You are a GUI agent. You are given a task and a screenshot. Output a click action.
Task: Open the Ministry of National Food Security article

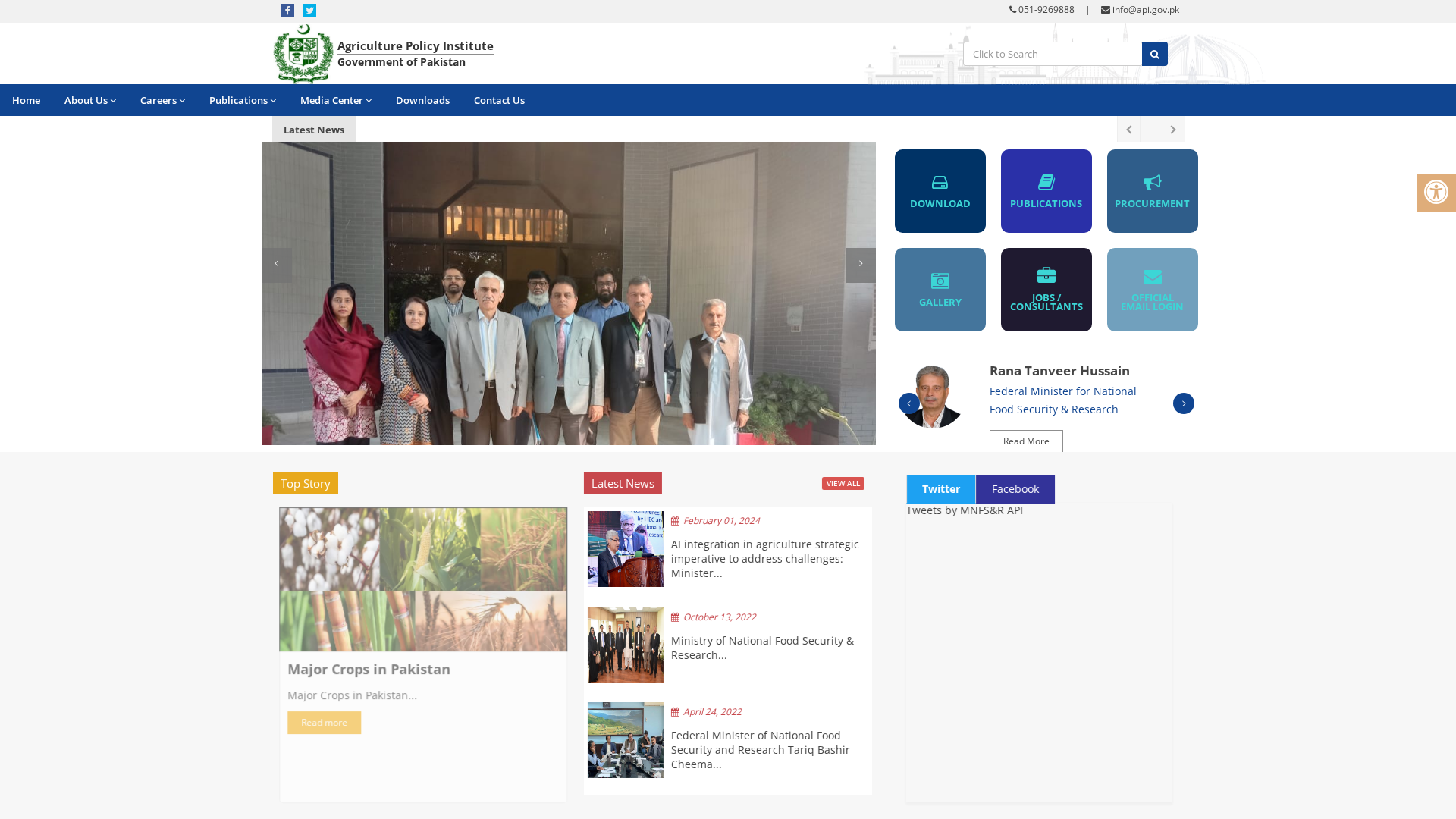(762, 648)
